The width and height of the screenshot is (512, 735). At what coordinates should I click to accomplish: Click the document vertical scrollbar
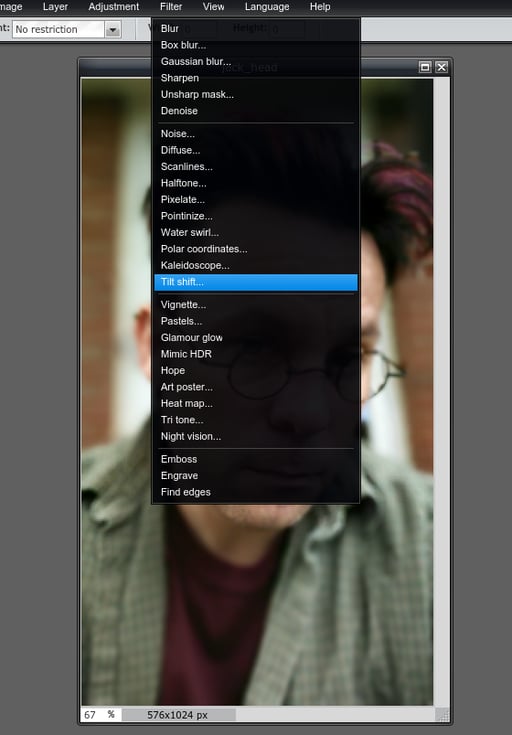click(x=441, y=392)
